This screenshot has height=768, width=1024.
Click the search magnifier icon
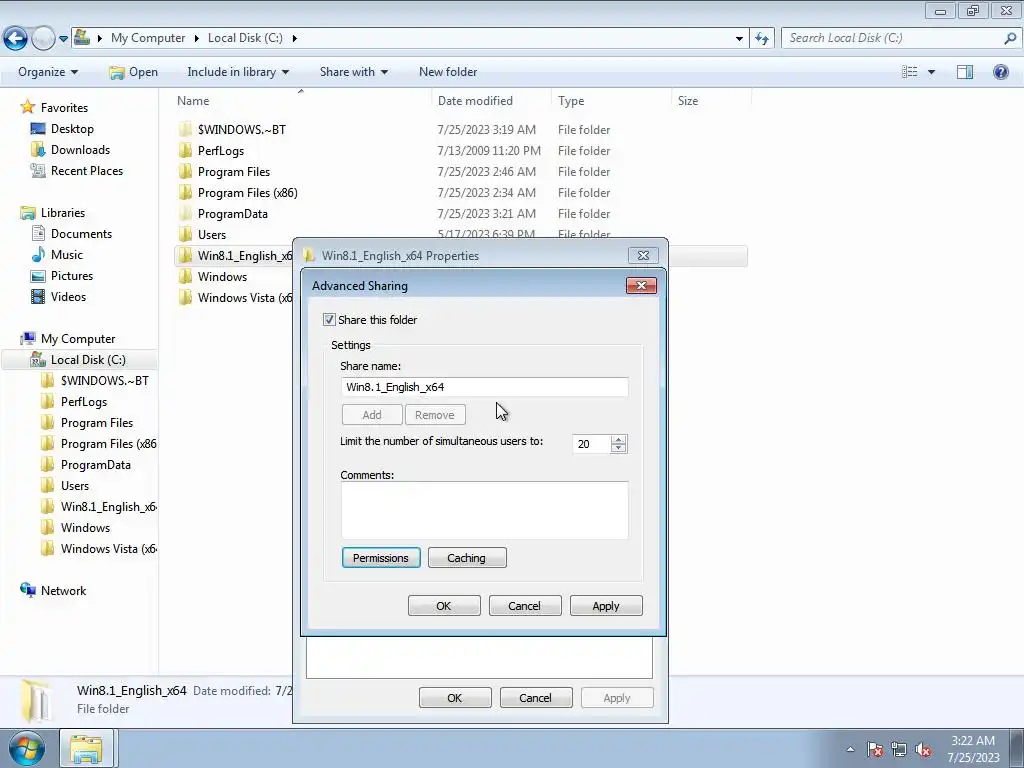[x=1010, y=38]
